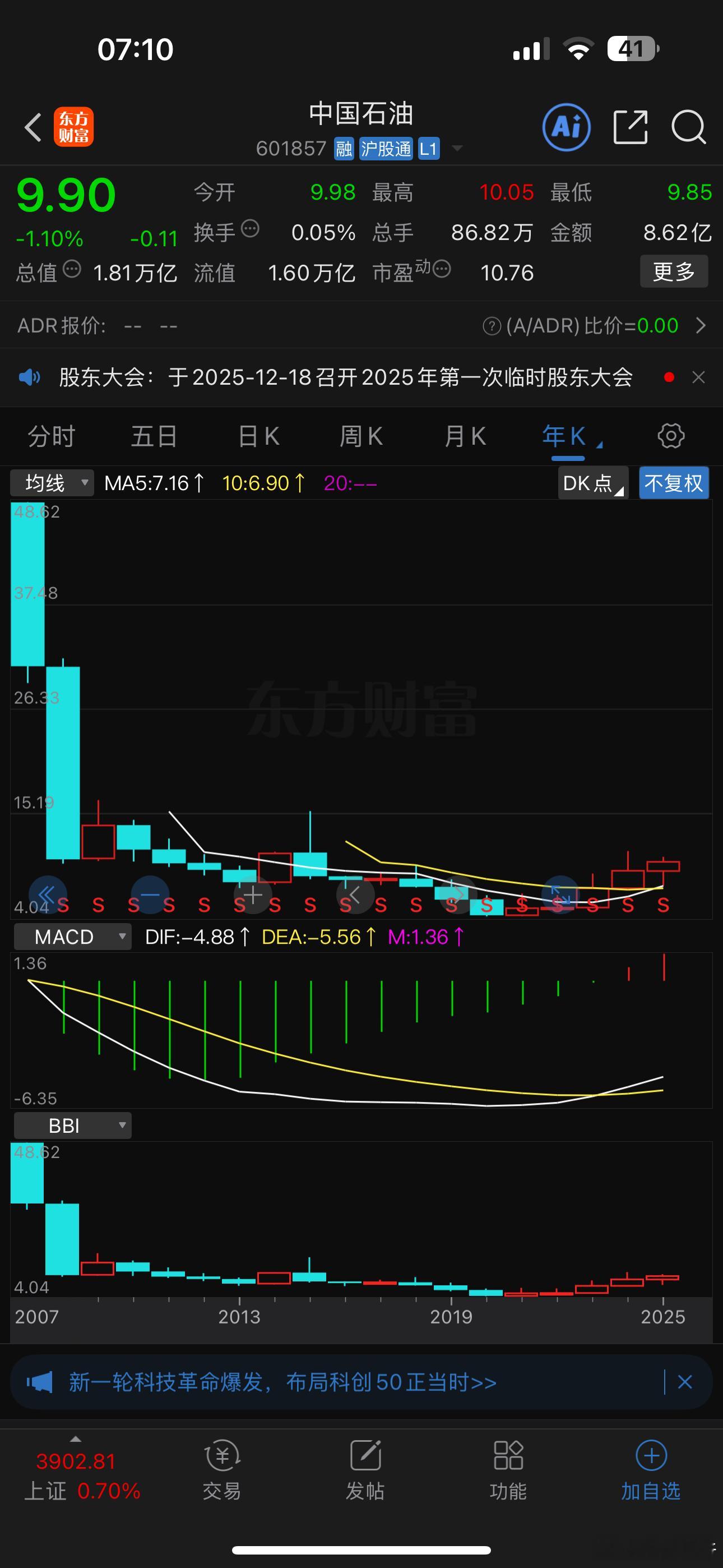Tap double-left arrow chart control
The width and height of the screenshot is (723, 1568).
click(48, 894)
